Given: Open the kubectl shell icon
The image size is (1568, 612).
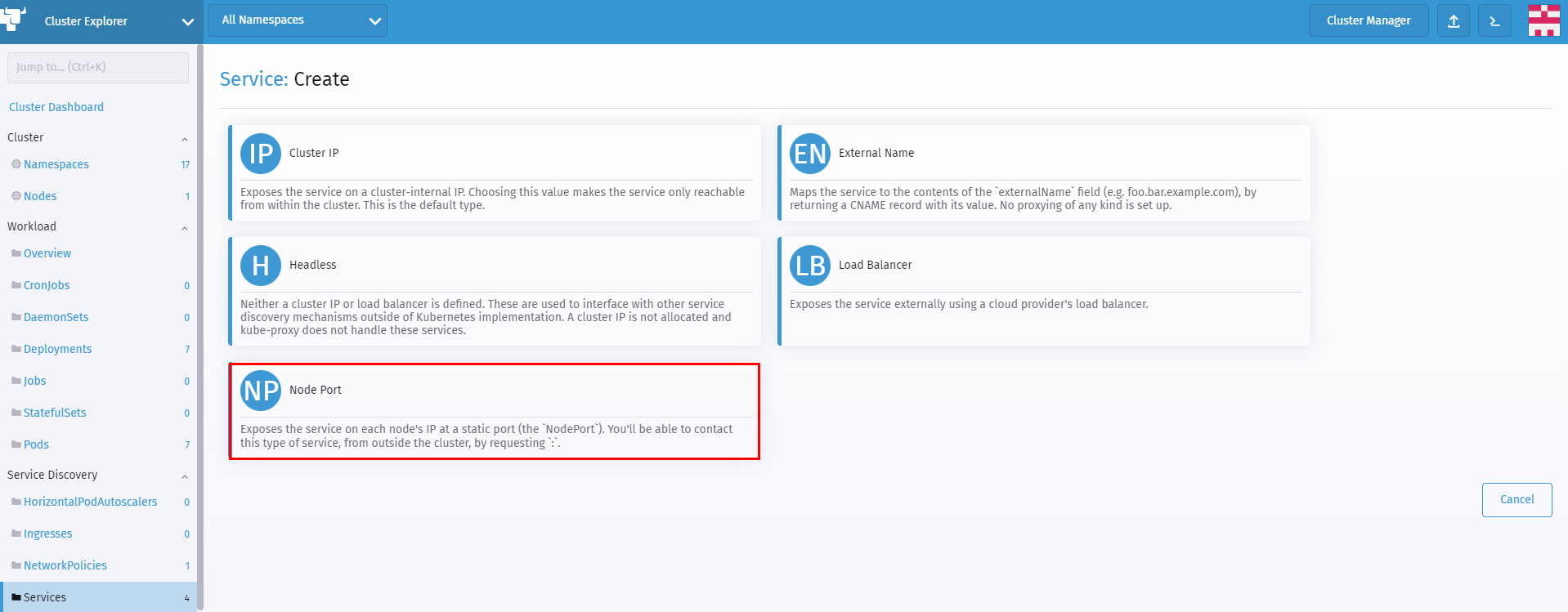Looking at the screenshot, I should (1494, 21).
